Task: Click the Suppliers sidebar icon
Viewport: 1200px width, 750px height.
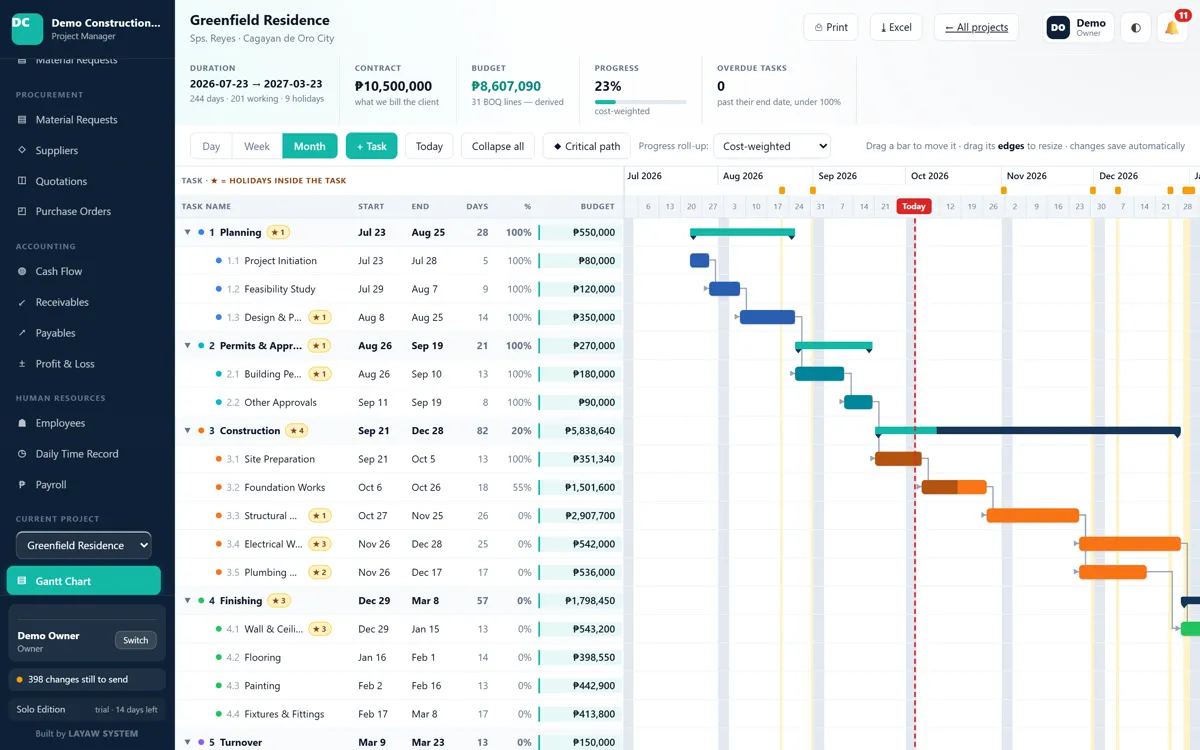Action: 22,150
